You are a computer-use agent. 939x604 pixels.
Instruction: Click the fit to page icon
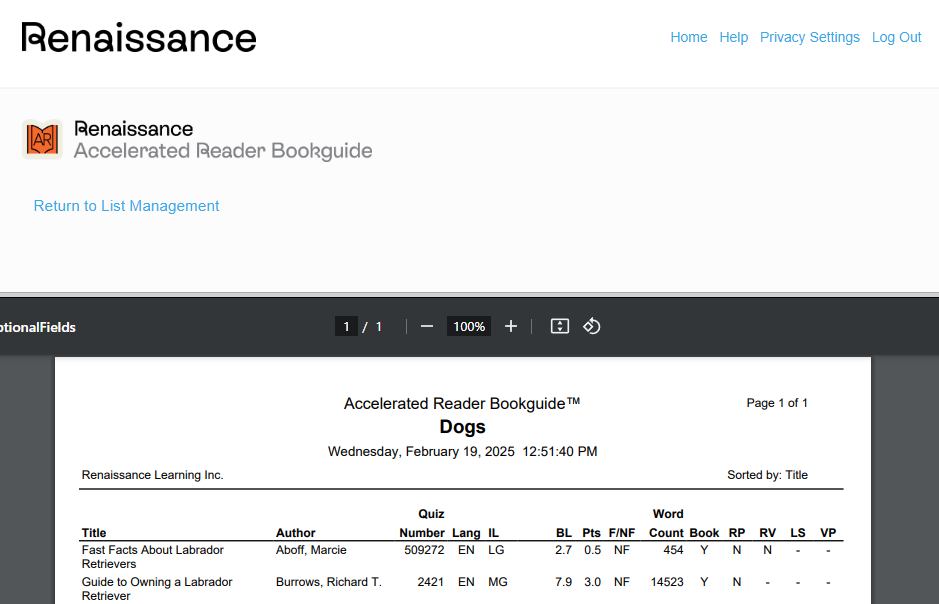[560, 326]
